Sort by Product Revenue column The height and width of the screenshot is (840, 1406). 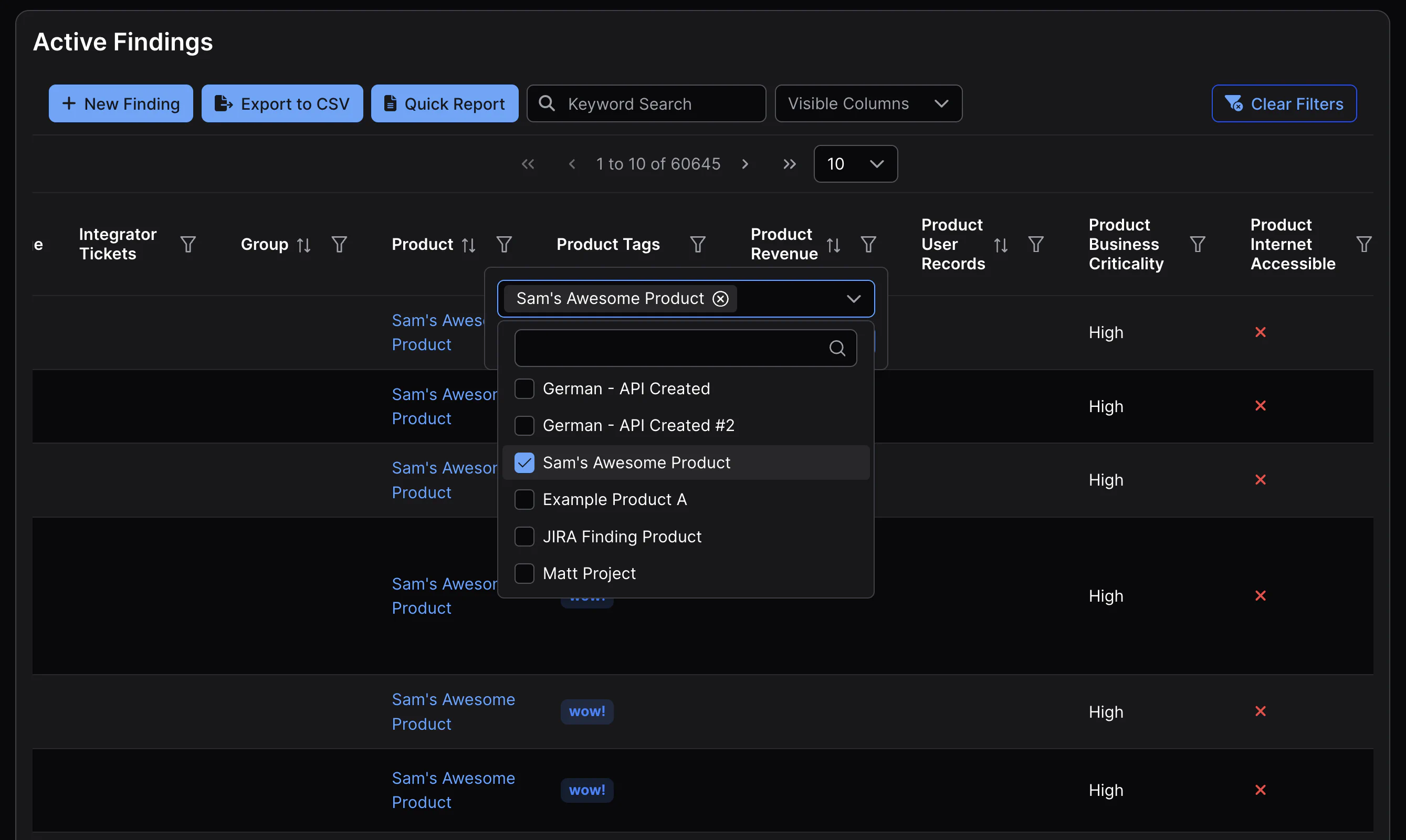pyautogui.click(x=833, y=245)
